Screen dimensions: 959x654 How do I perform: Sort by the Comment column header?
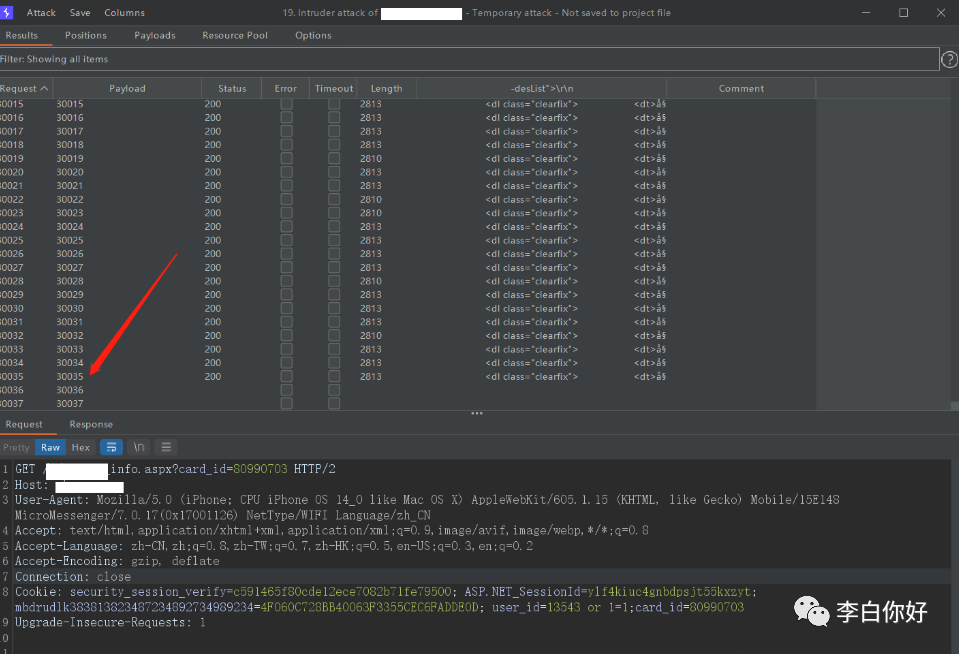(x=741, y=89)
